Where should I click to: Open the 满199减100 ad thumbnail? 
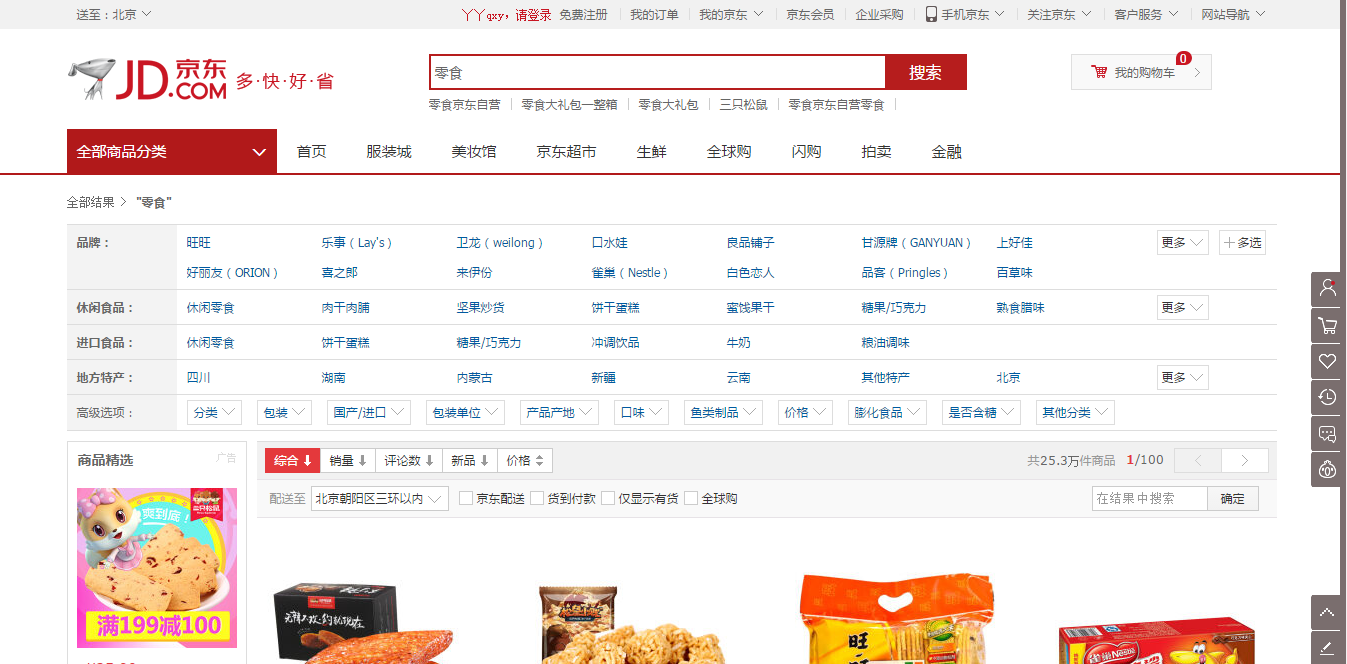pyautogui.click(x=157, y=568)
